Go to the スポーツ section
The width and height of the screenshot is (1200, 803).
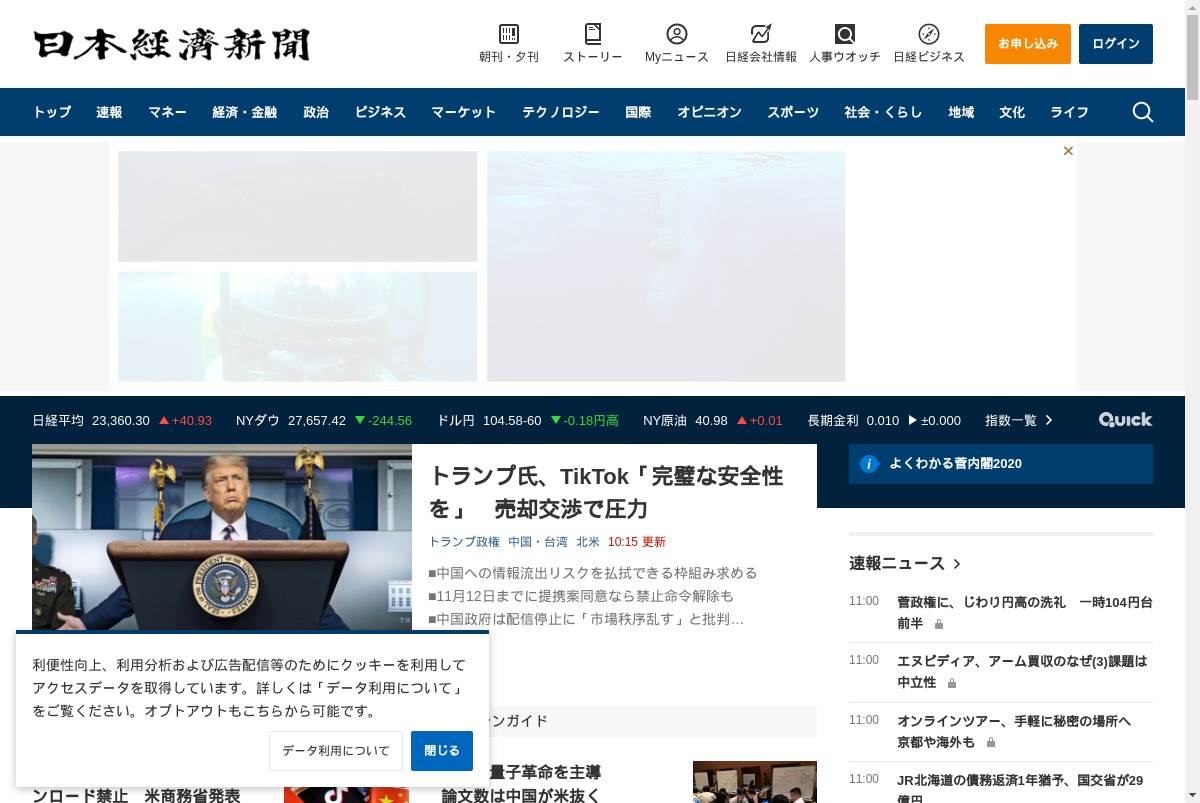tap(793, 112)
